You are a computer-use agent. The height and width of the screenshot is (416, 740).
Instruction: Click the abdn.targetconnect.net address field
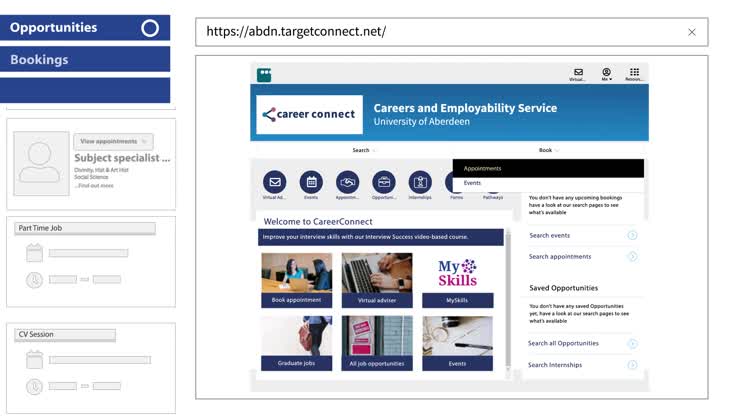coord(452,32)
